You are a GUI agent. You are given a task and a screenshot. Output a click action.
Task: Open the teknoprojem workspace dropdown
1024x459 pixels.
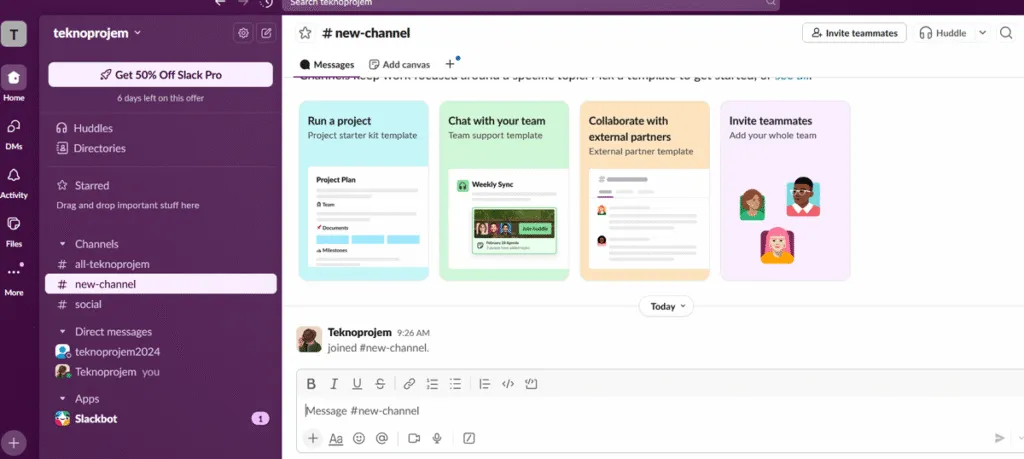coord(97,33)
